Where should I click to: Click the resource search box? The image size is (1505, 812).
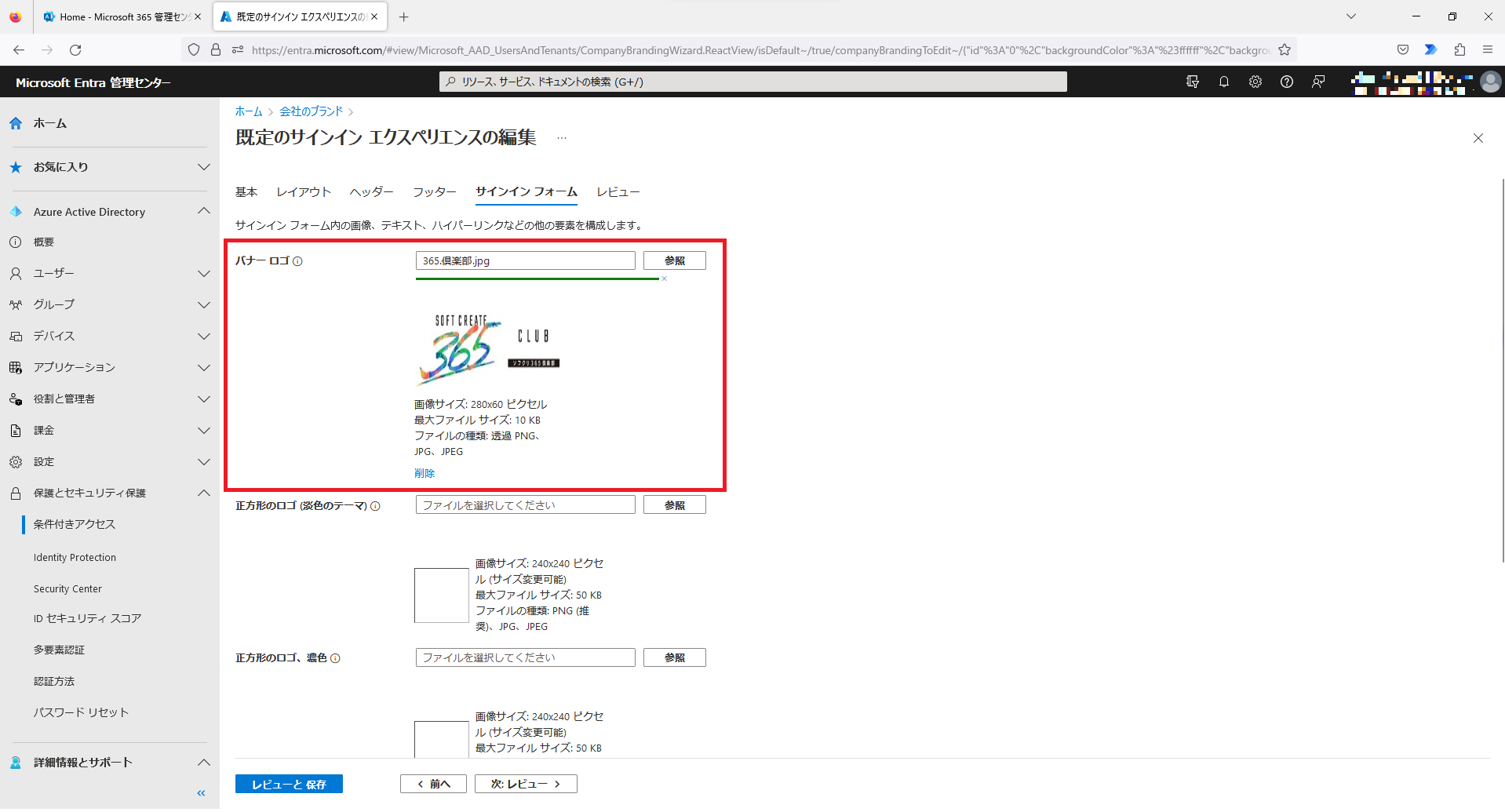pyautogui.click(x=753, y=82)
